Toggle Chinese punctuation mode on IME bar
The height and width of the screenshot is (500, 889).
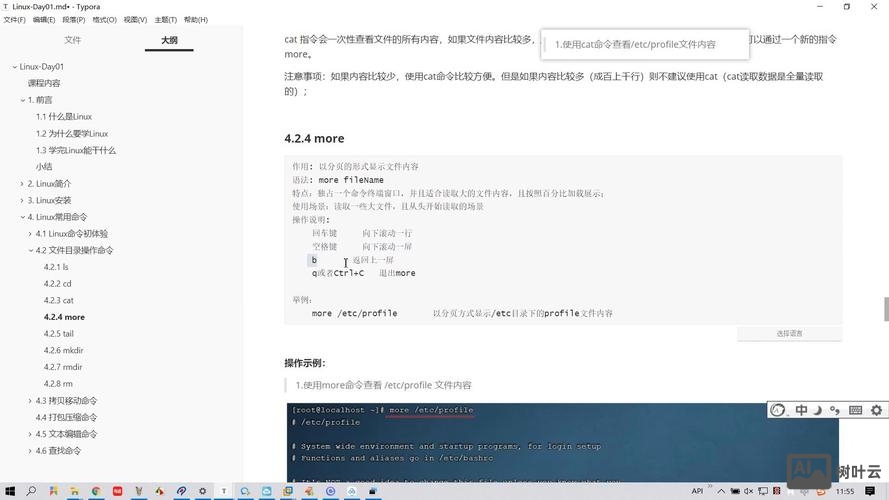tap(835, 410)
